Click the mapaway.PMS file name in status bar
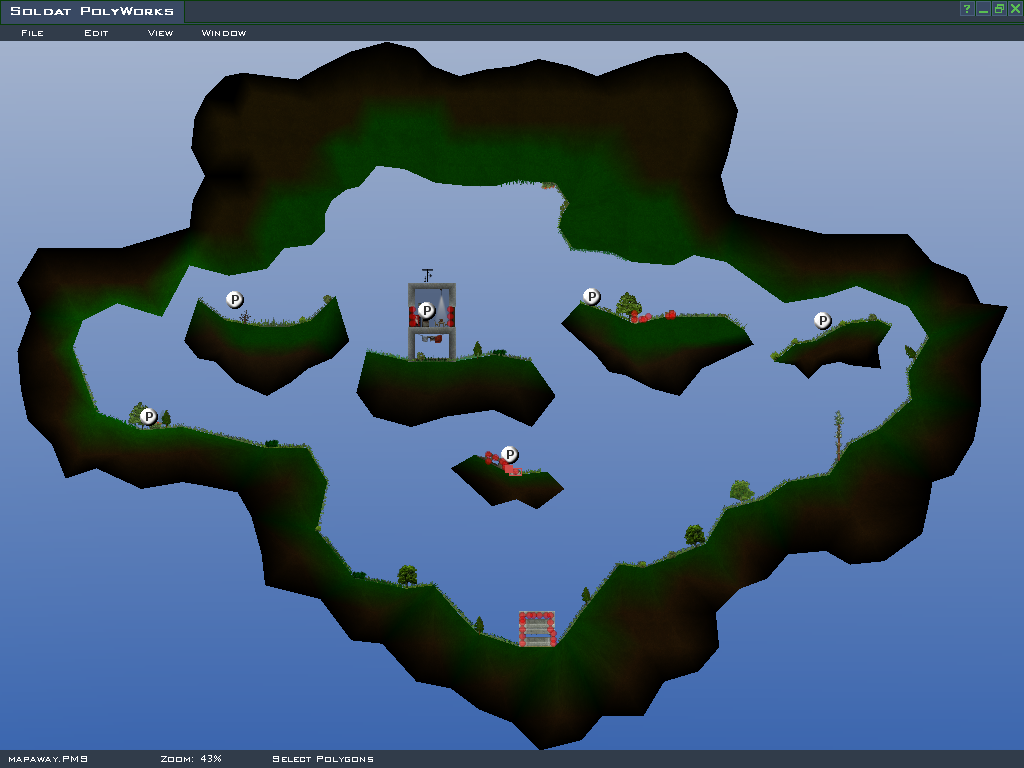 pos(48,759)
